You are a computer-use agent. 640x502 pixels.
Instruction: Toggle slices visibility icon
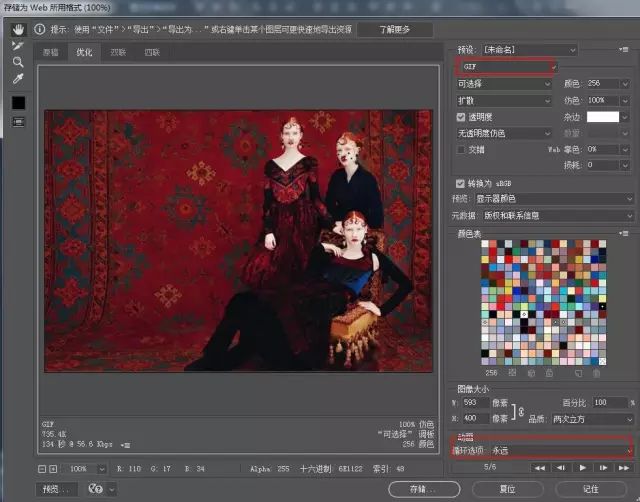(18, 121)
